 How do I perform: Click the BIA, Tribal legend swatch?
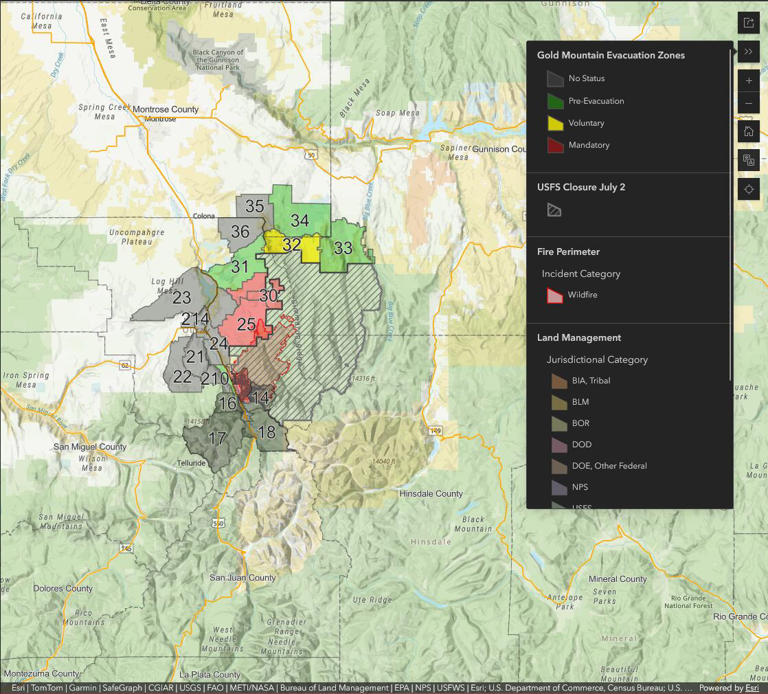(x=559, y=381)
